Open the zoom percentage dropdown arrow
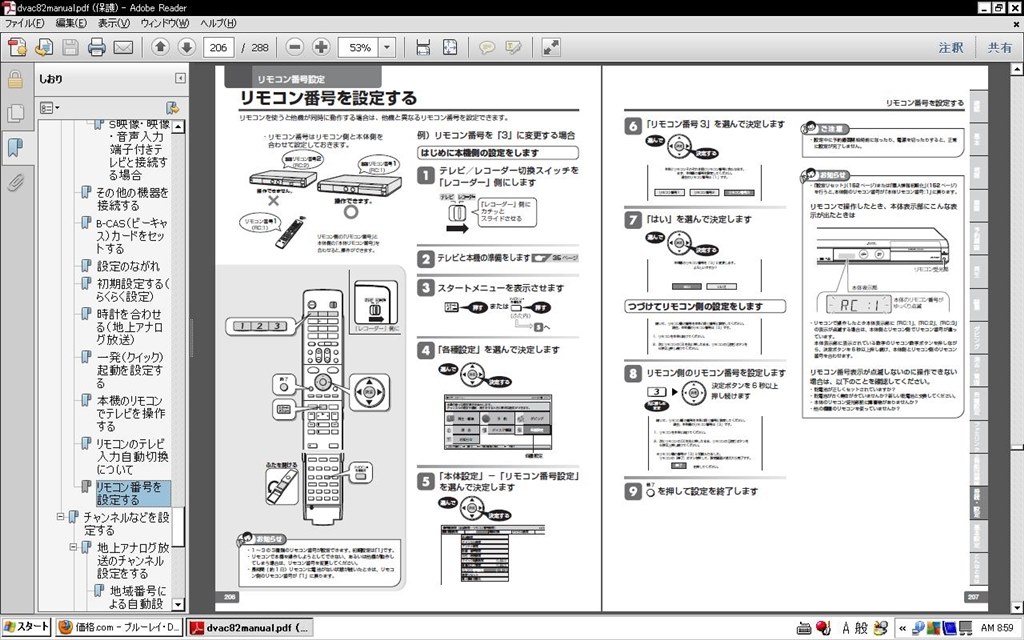This screenshot has width=1024, height=640. tap(387, 47)
